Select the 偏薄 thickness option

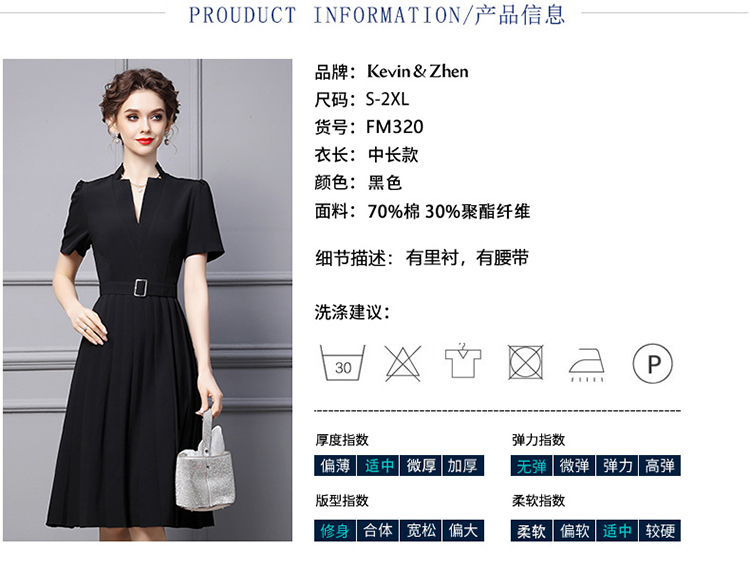pos(335,465)
